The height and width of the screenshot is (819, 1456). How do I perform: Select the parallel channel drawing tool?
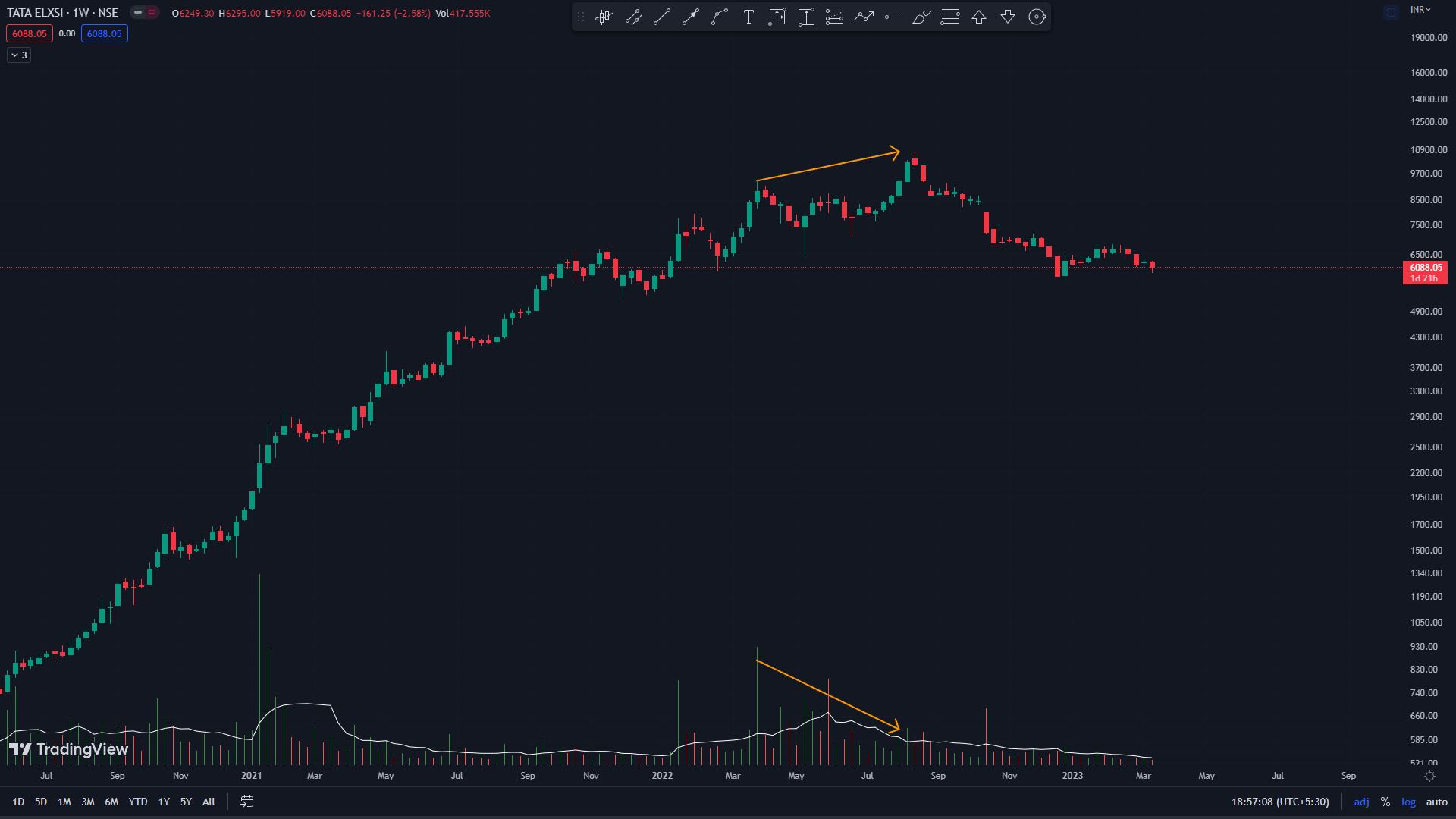[633, 17]
